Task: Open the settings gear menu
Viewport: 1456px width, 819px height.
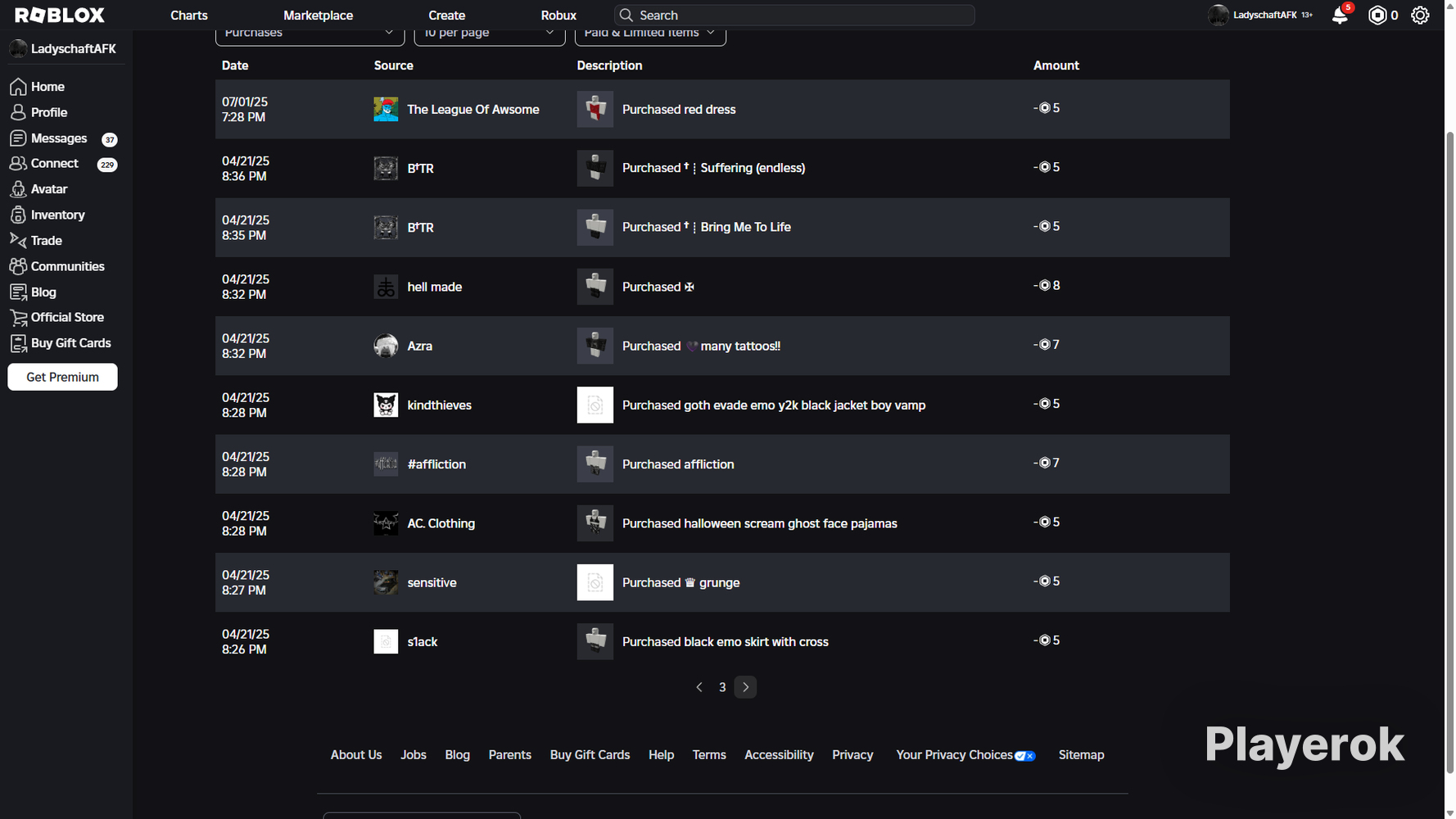Action: coord(1420,15)
